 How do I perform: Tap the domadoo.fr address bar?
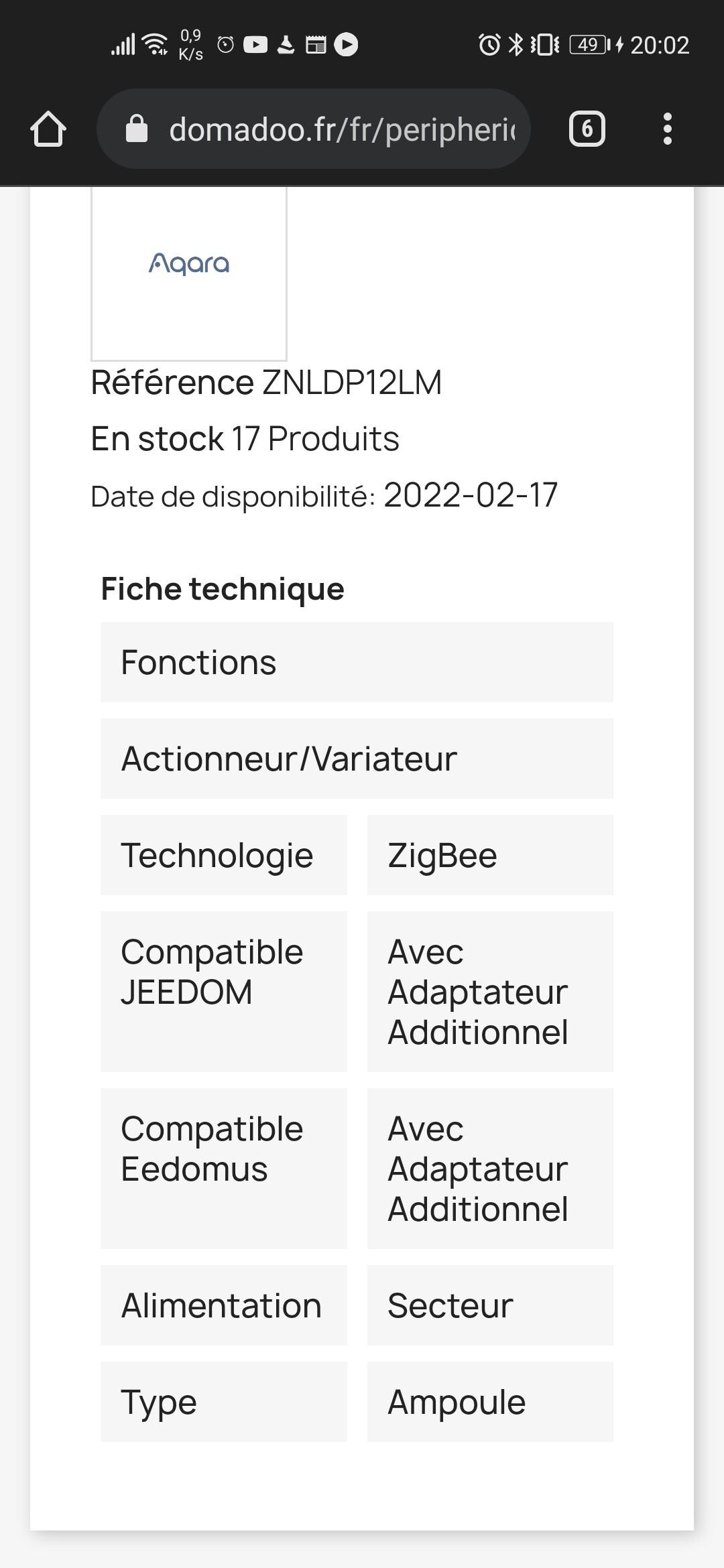(x=342, y=129)
